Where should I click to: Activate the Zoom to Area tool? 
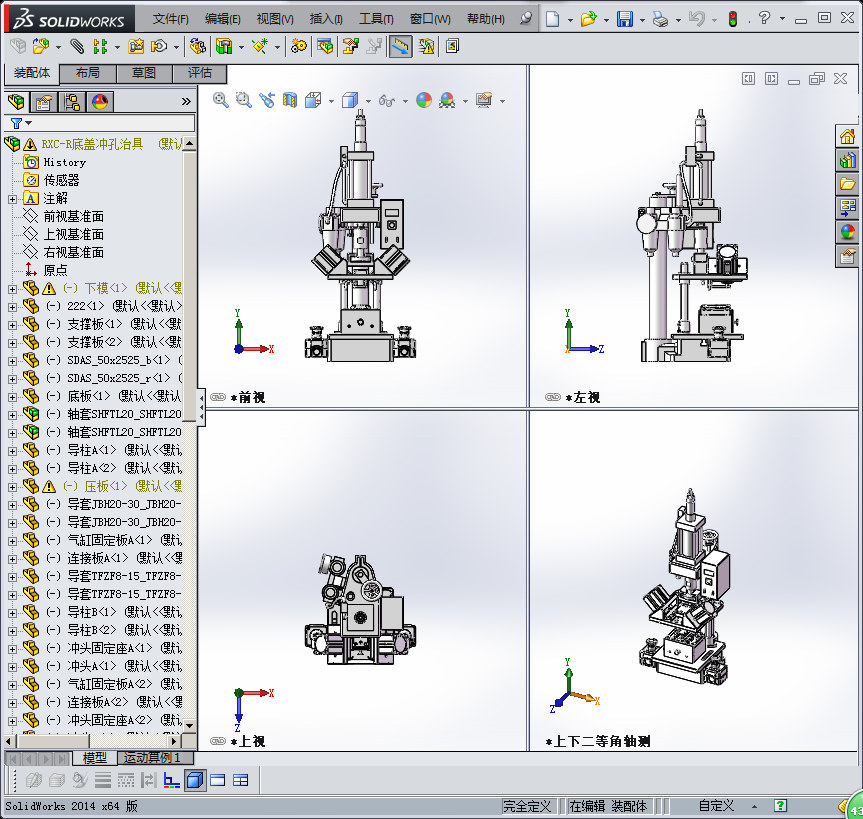coord(243,100)
